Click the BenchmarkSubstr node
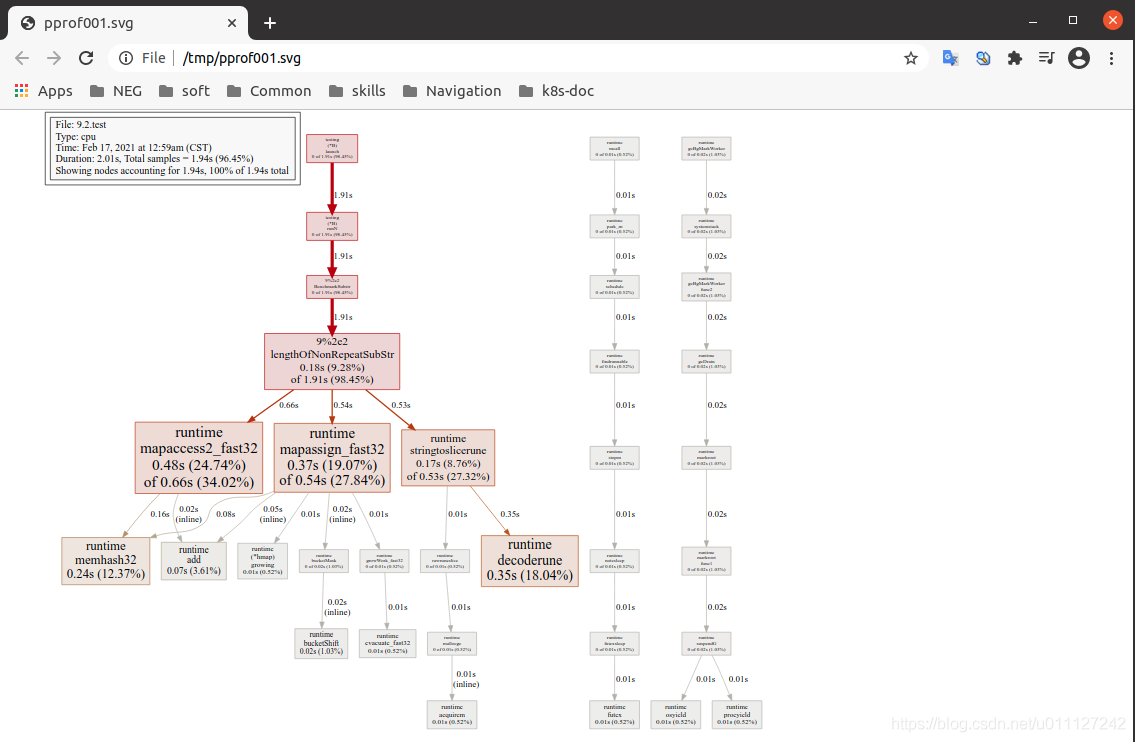Image resolution: width=1135 pixels, height=742 pixels. [x=332, y=287]
